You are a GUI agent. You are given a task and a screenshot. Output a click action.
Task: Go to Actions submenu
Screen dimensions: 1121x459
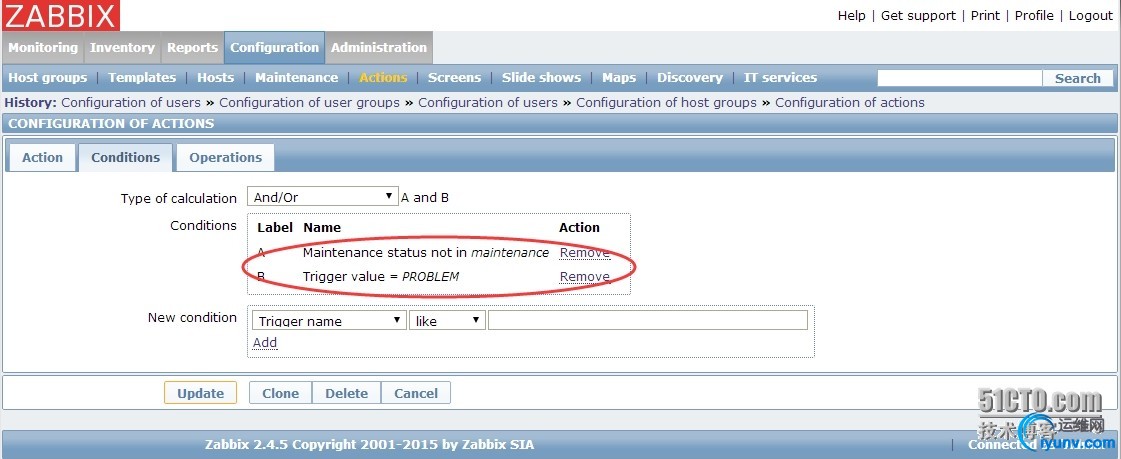[383, 78]
